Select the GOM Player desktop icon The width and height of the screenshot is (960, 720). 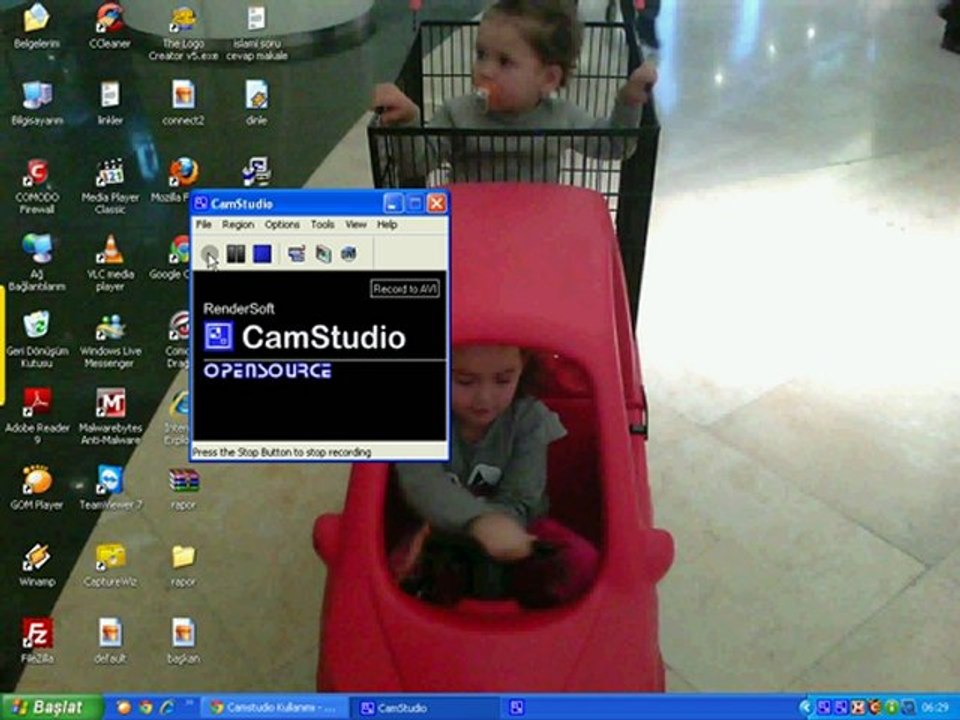pos(37,487)
